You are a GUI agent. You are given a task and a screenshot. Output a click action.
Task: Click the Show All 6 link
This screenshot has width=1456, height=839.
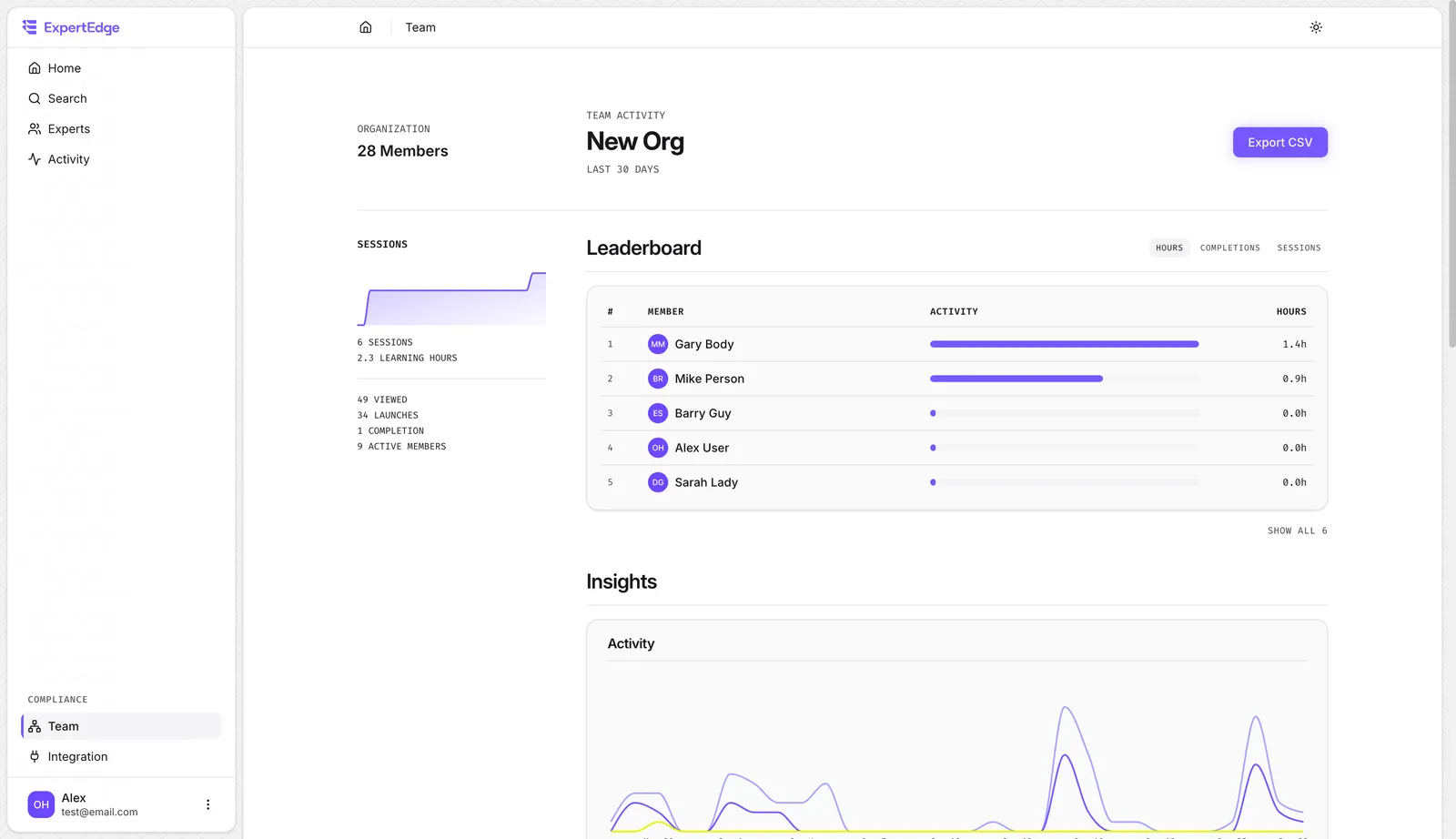(1298, 531)
